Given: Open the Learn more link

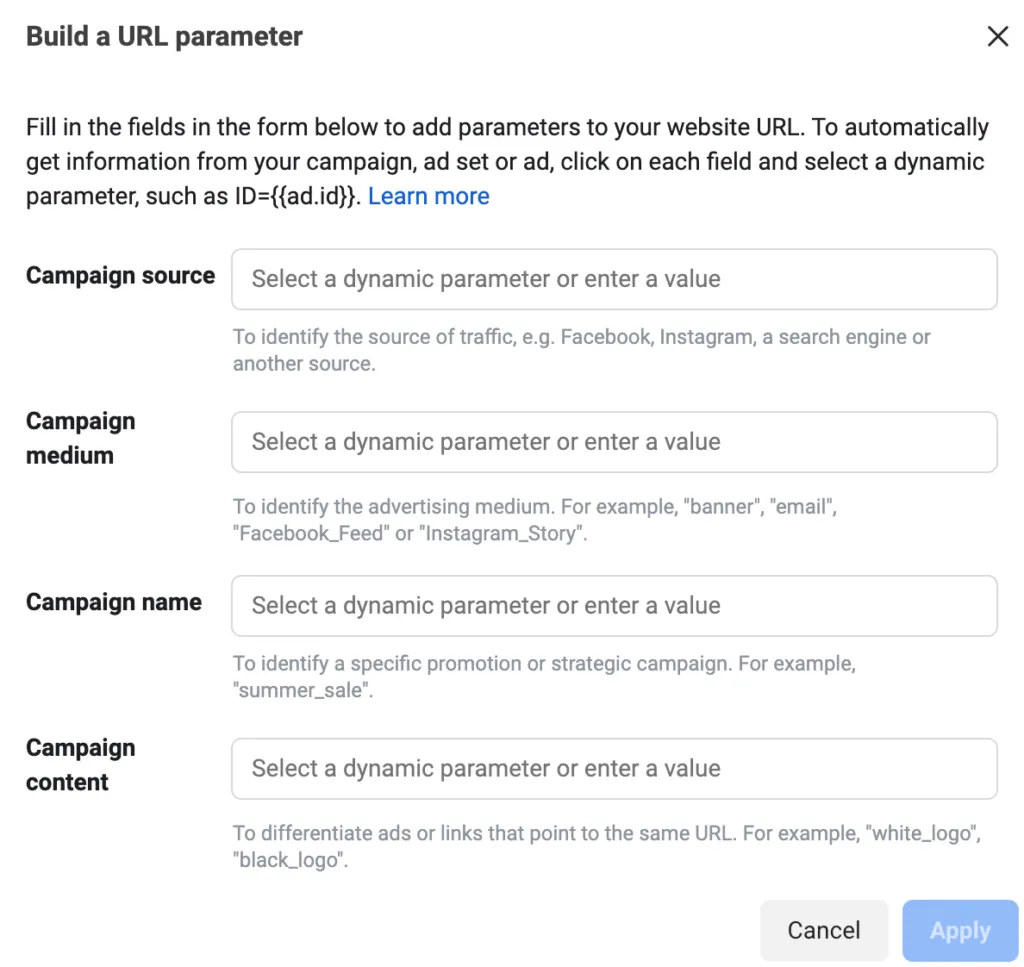Looking at the screenshot, I should pyautogui.click(x=428, y=196).
